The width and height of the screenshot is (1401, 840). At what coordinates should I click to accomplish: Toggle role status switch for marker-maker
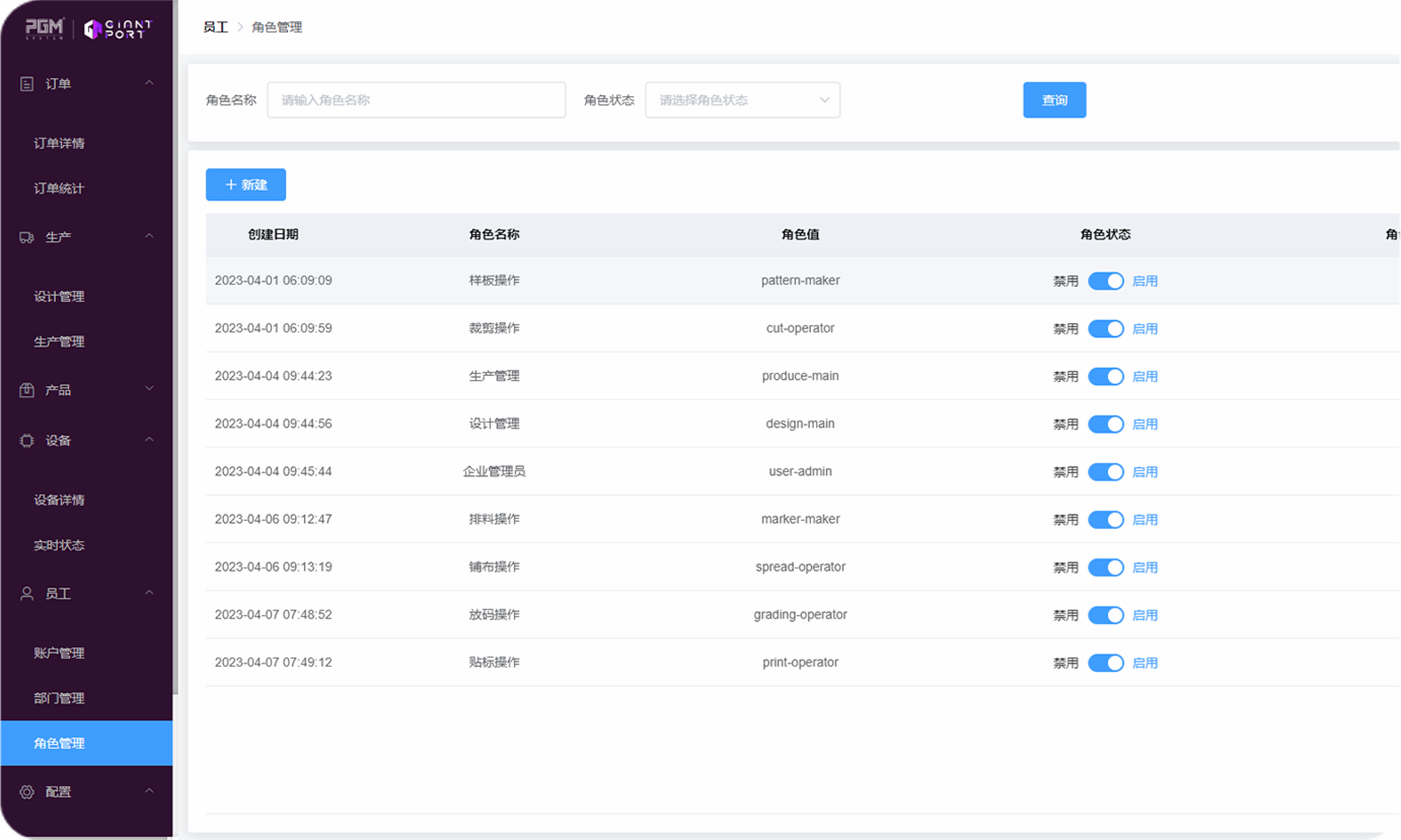tap(1106, 520)
